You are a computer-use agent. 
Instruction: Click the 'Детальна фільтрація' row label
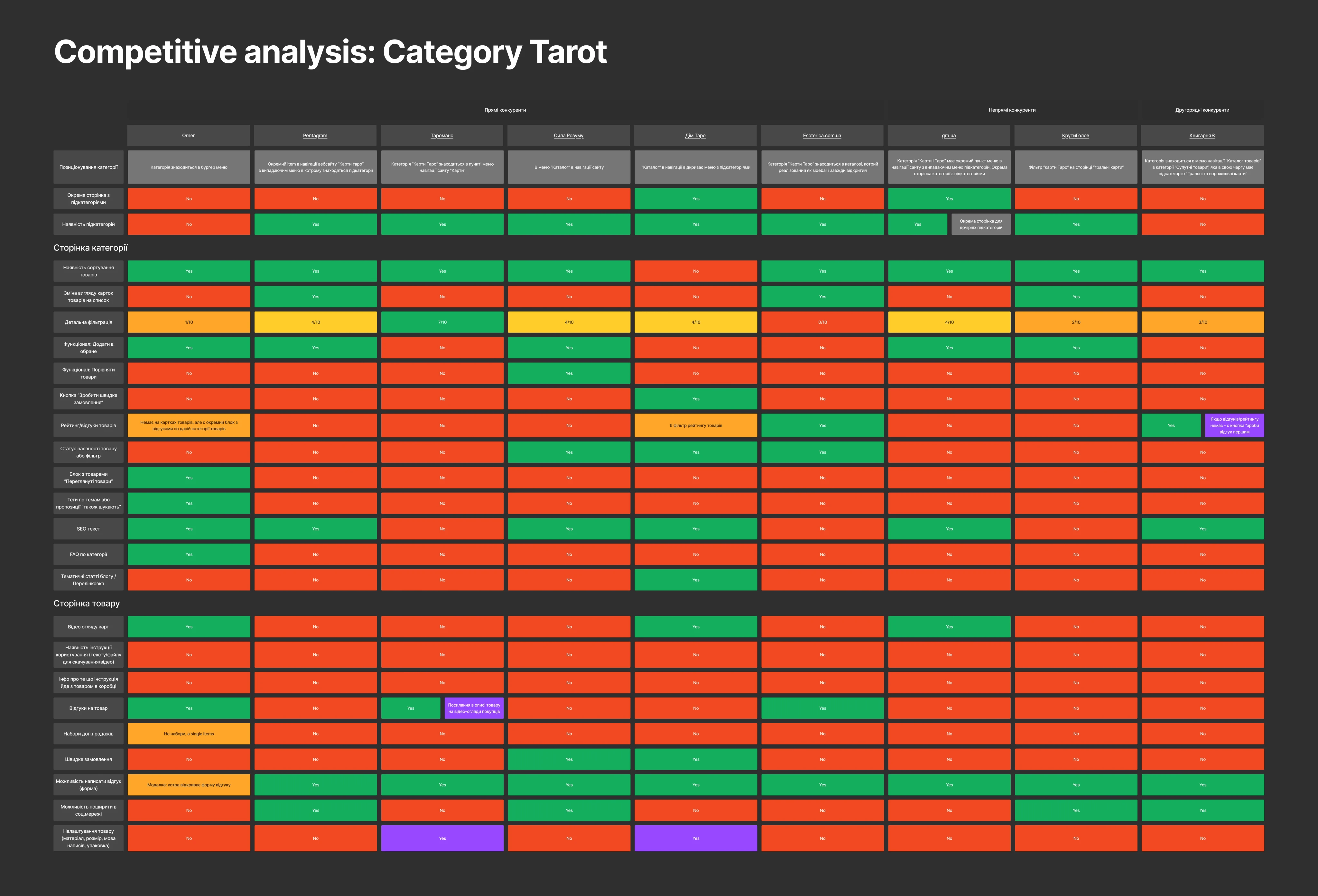pos(88,322)
